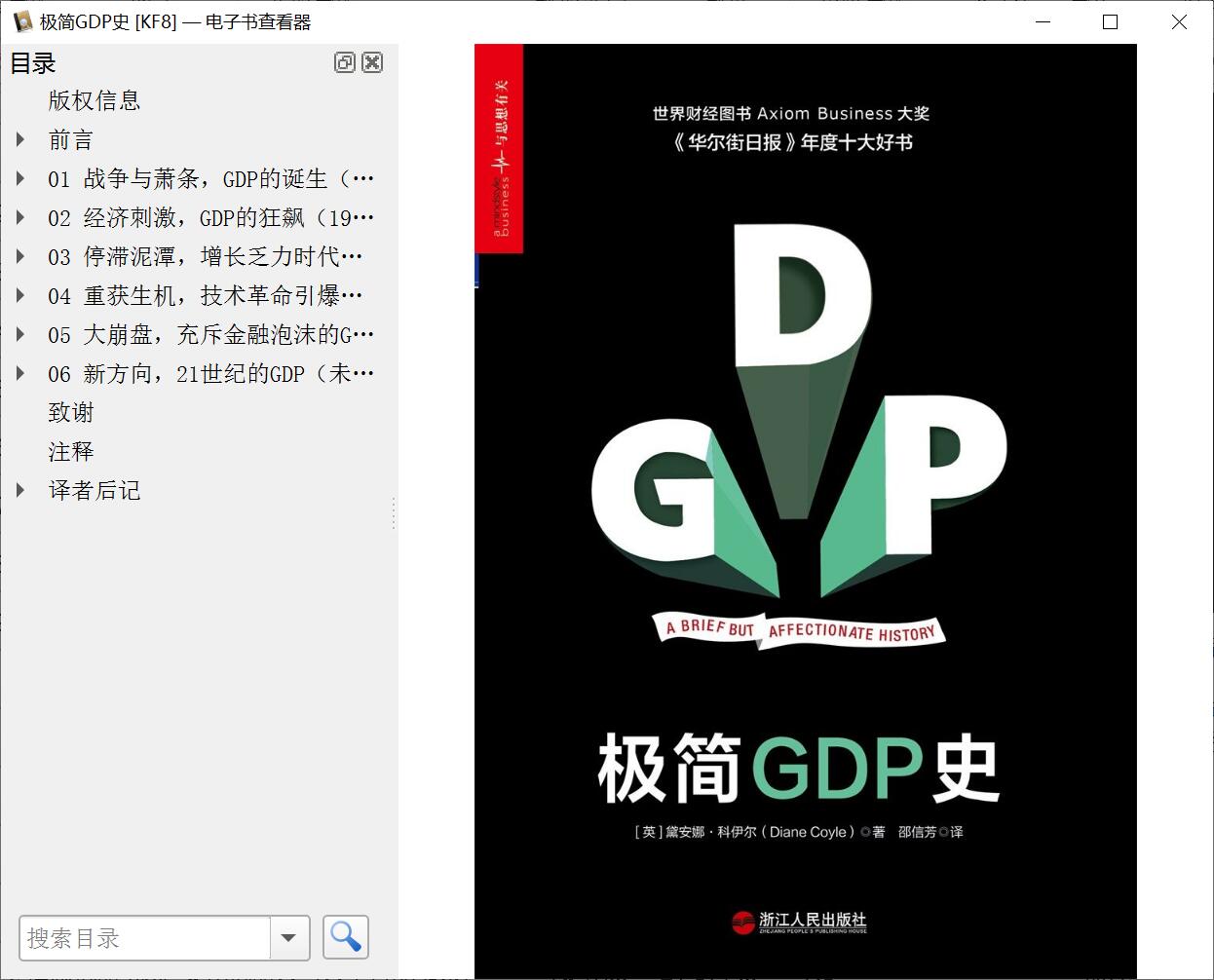Open the 版权信息 entry
This screenshot has width=1214, height=980.
(x=95, y=100)
